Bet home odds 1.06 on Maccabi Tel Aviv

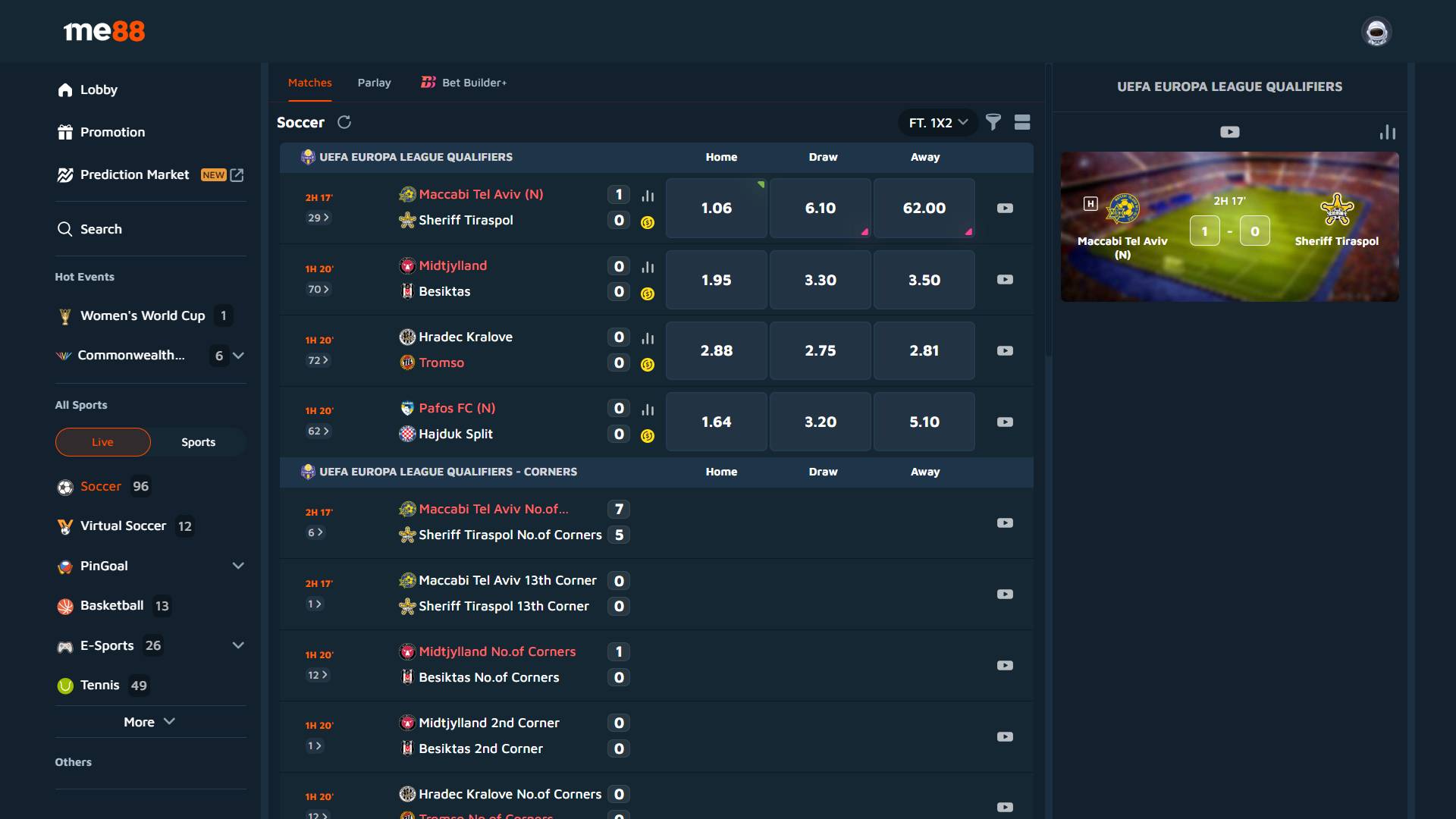717,208
